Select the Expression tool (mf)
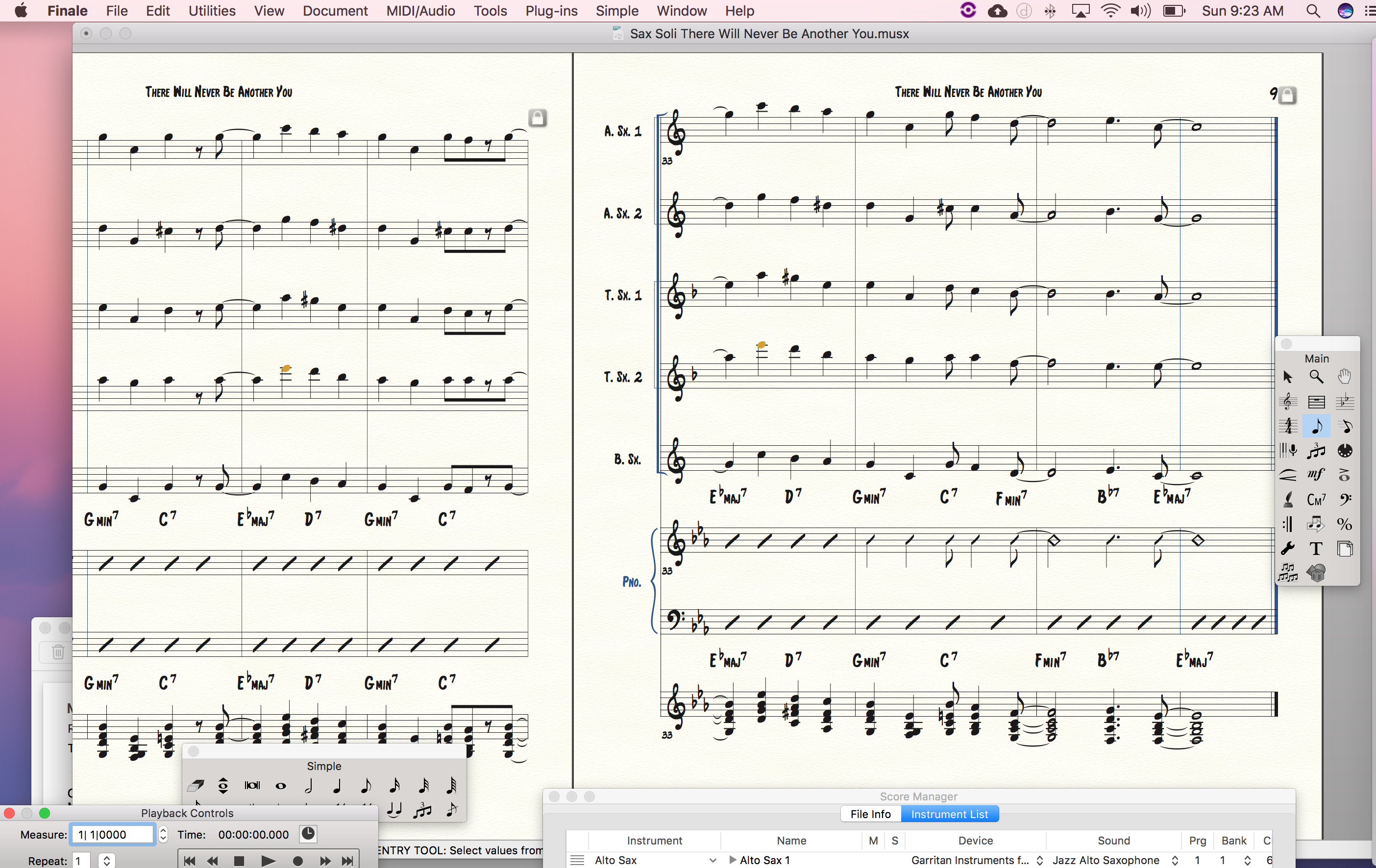 (1316, 475)
